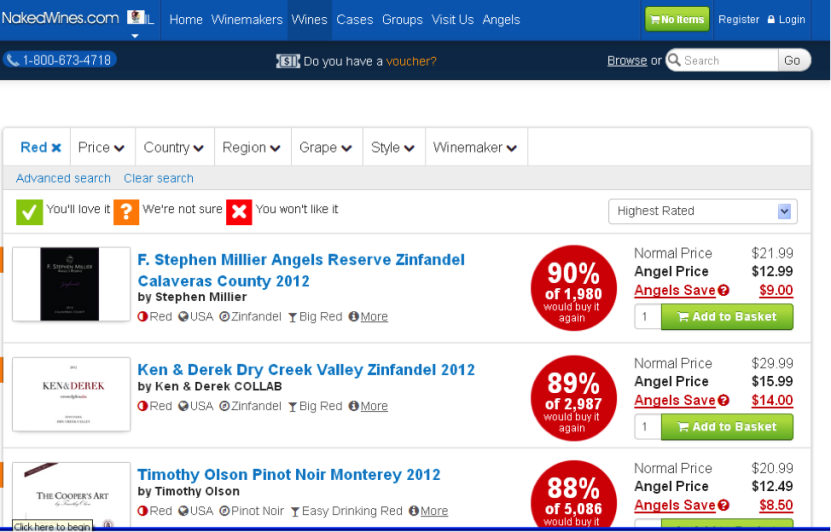Open the Style filter dropdown

393,147
